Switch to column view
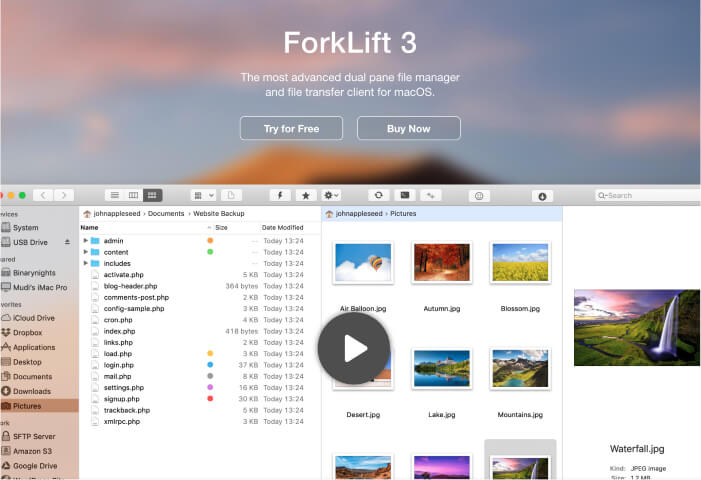Image resolution: width=701 pixels, height=480 pixels. 133,195
